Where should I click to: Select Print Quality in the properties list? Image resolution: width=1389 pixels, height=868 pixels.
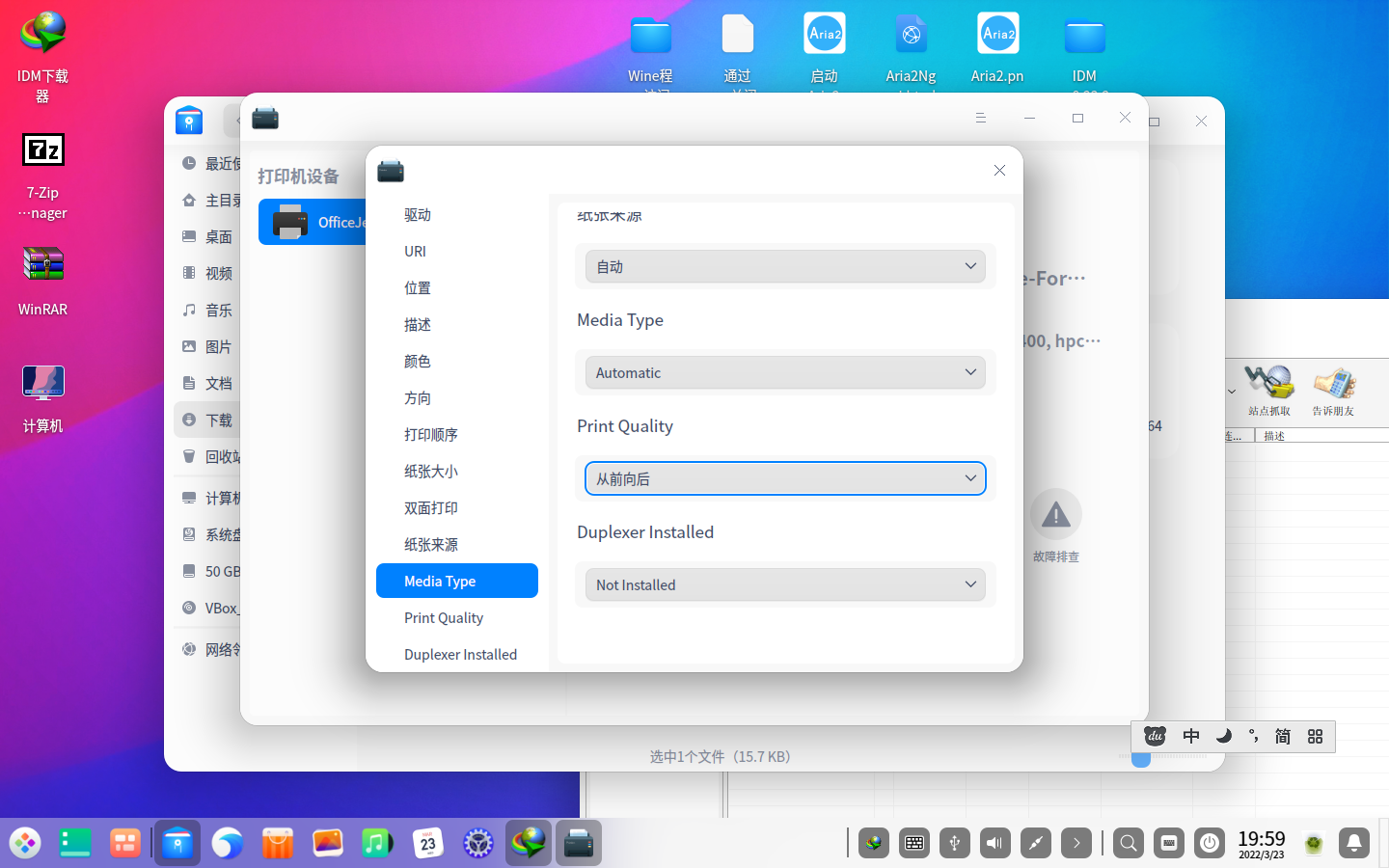457,618
